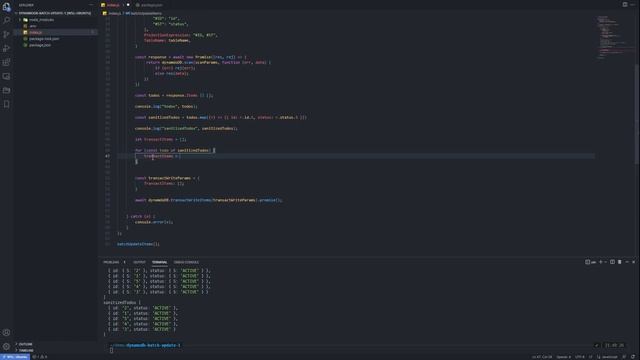
Task: Open package.json in the explorer
Action: [x=40, y=45]
